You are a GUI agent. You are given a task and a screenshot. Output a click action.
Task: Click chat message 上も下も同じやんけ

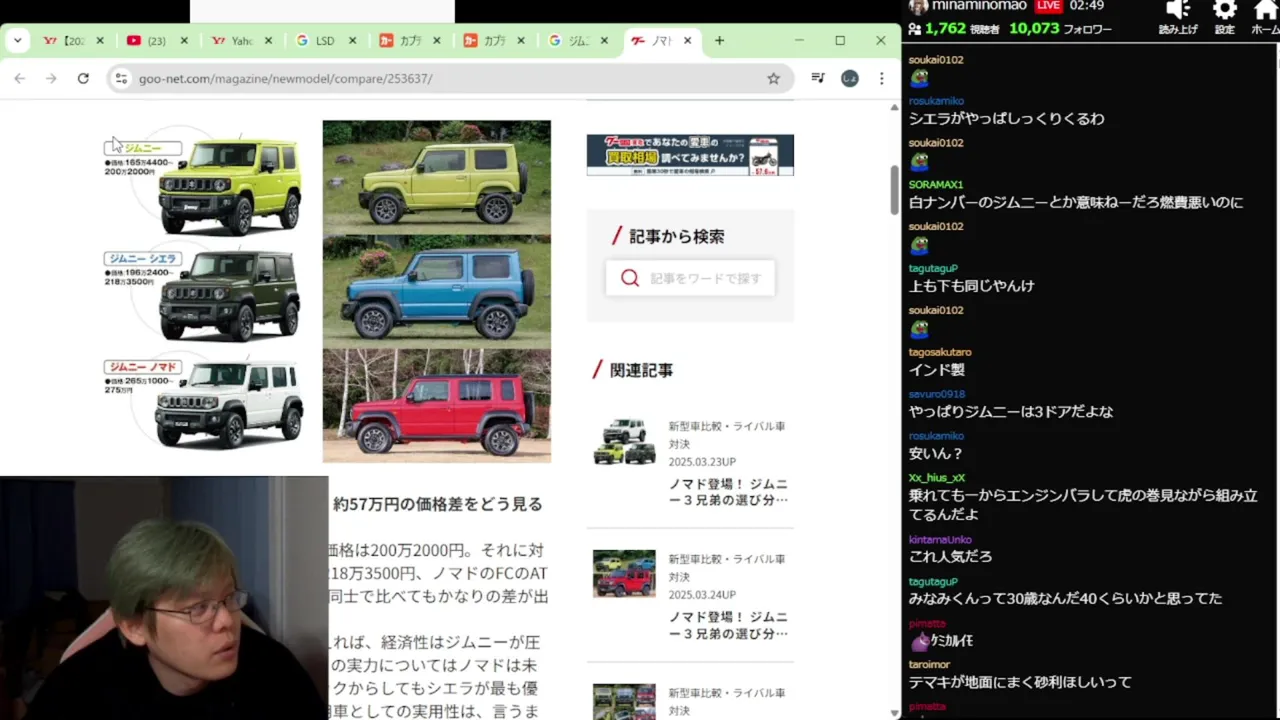(971, 286)
